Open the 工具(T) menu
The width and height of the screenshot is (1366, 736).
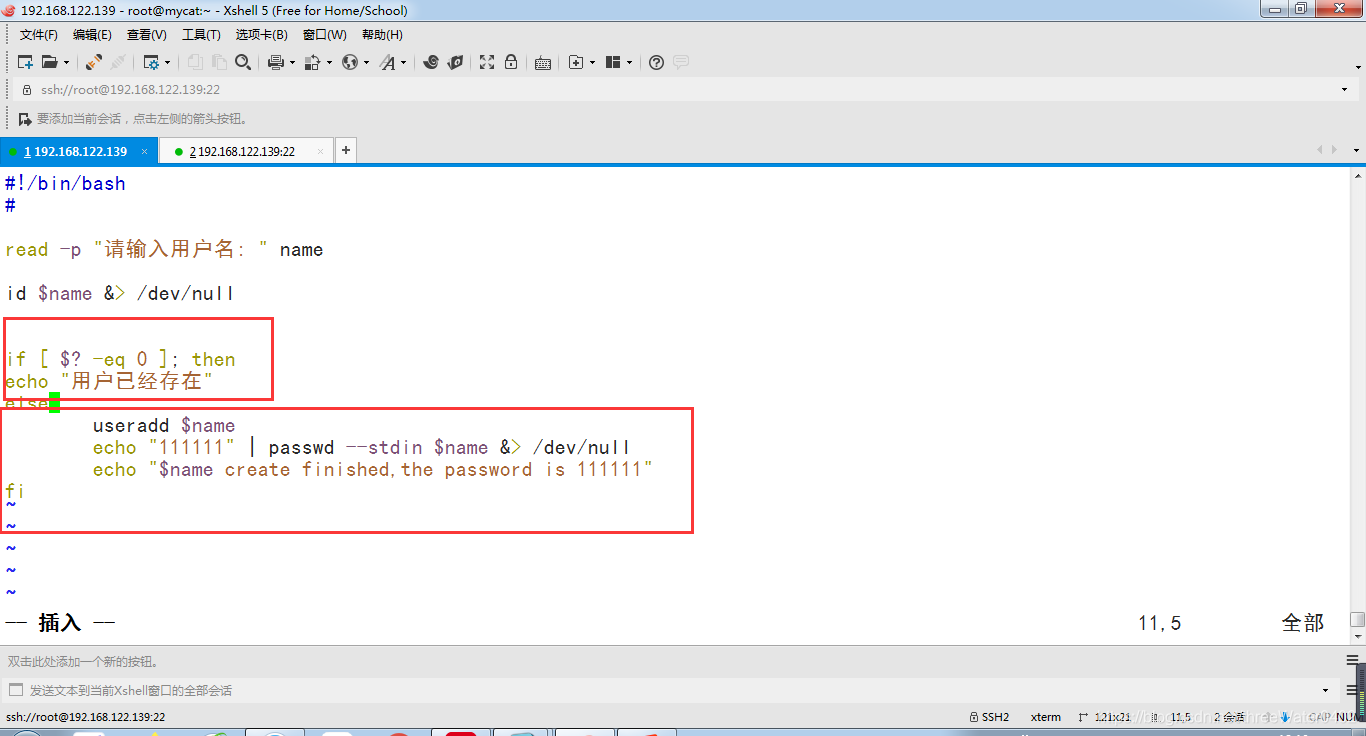[201, 35]
